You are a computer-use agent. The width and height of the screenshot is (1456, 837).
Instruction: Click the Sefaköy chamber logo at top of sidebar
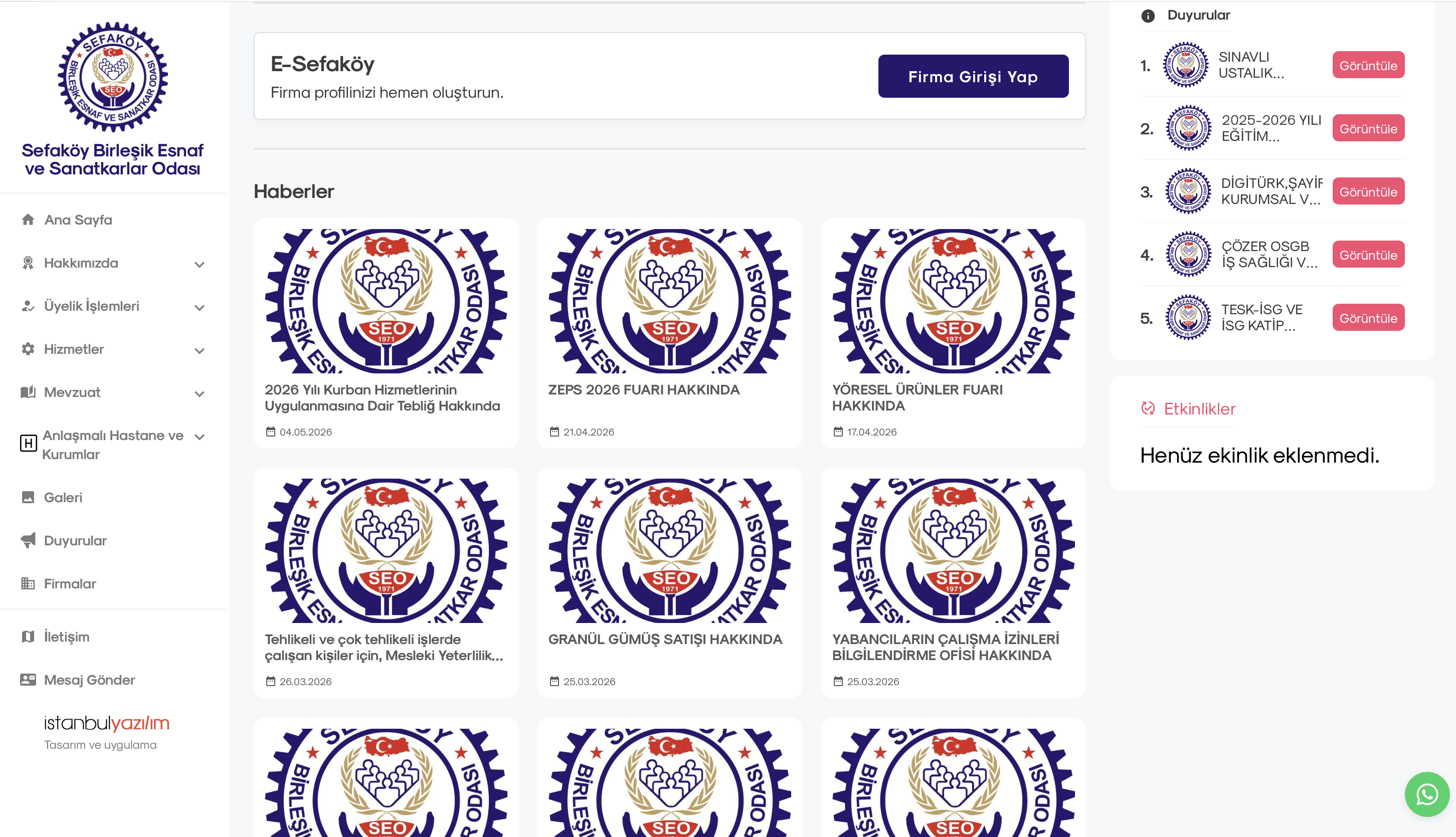pos(113,77)
